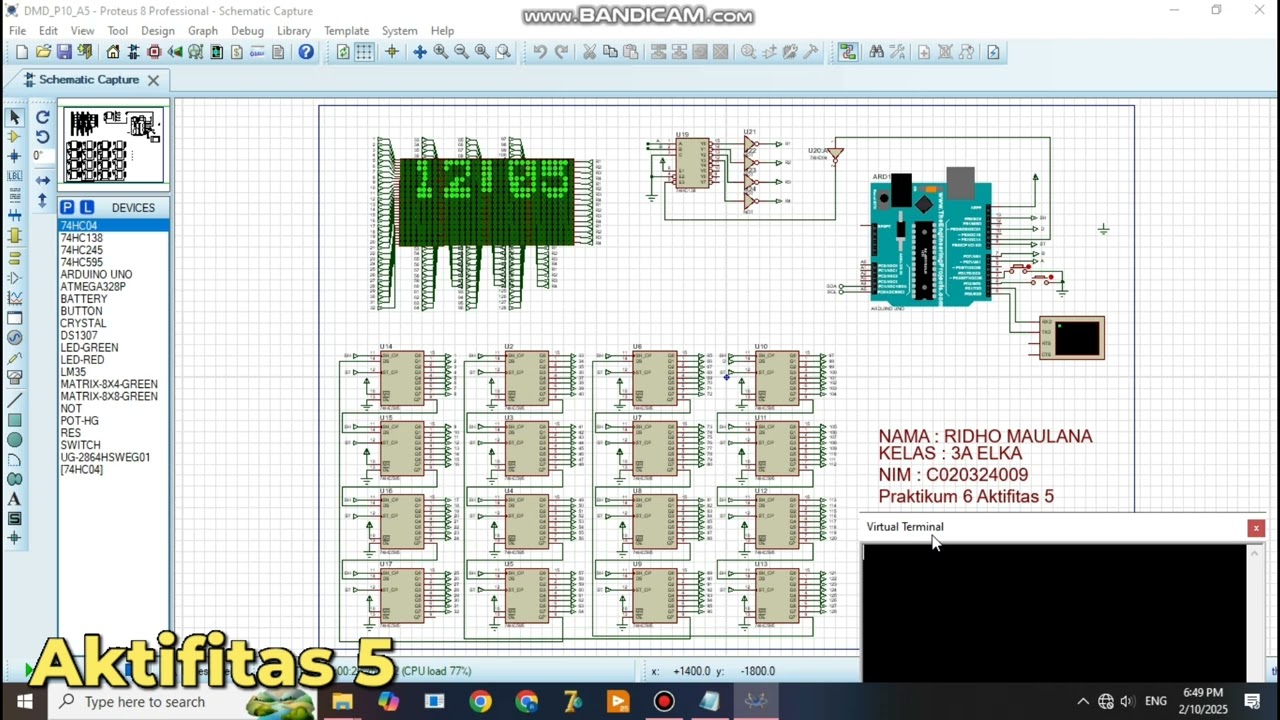Screen dimensions: 1280x720
Task: Click the schematic overview thumbnail
Action: tap(113, 145)
